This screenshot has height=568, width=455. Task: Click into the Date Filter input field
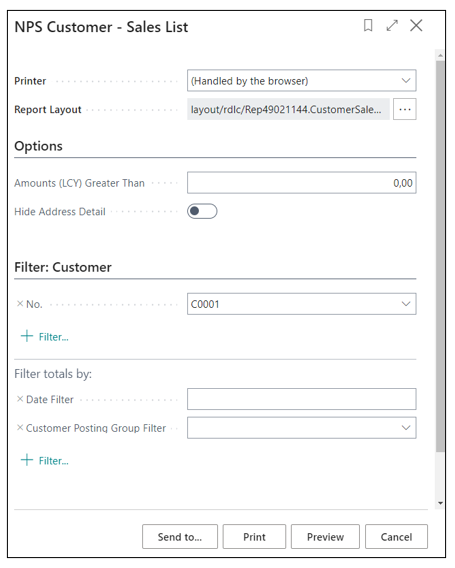301,399
